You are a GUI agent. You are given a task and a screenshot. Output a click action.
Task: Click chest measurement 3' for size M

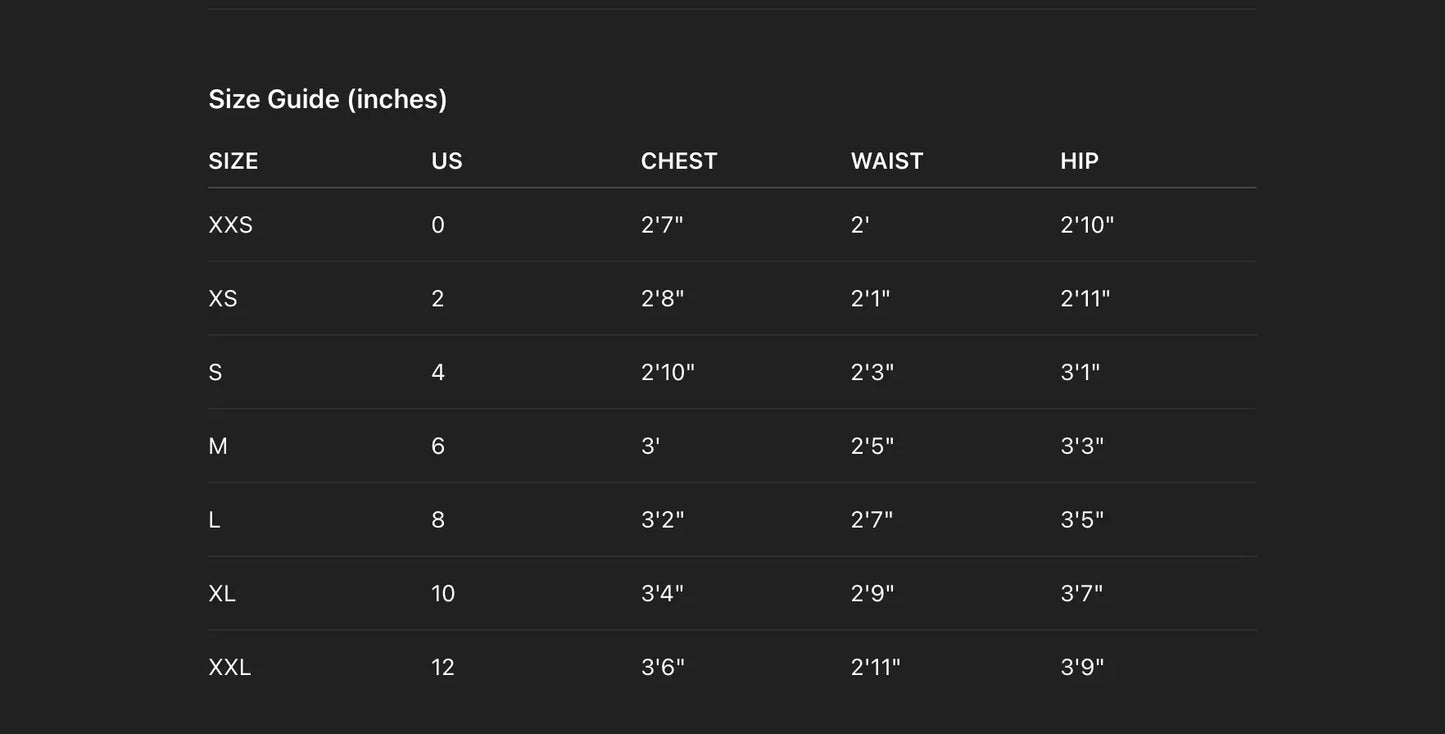coord(650,446)
